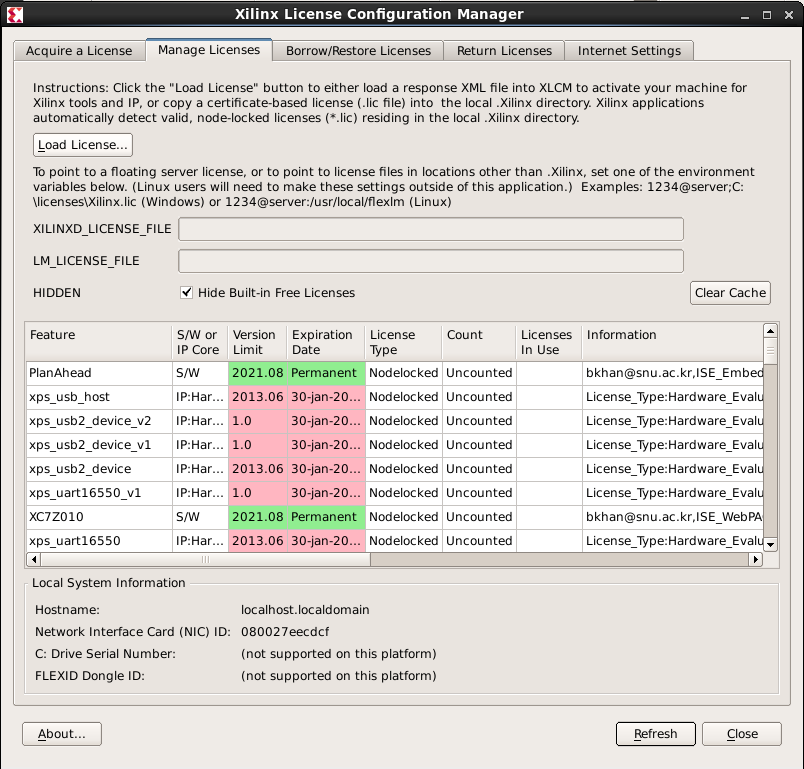Image resolution: width=804 pixels, height=769 pixels.
Task: Switch to the Borrow/Restore Licenses tab
Action: pyautogui.click(x=358, y=50)
